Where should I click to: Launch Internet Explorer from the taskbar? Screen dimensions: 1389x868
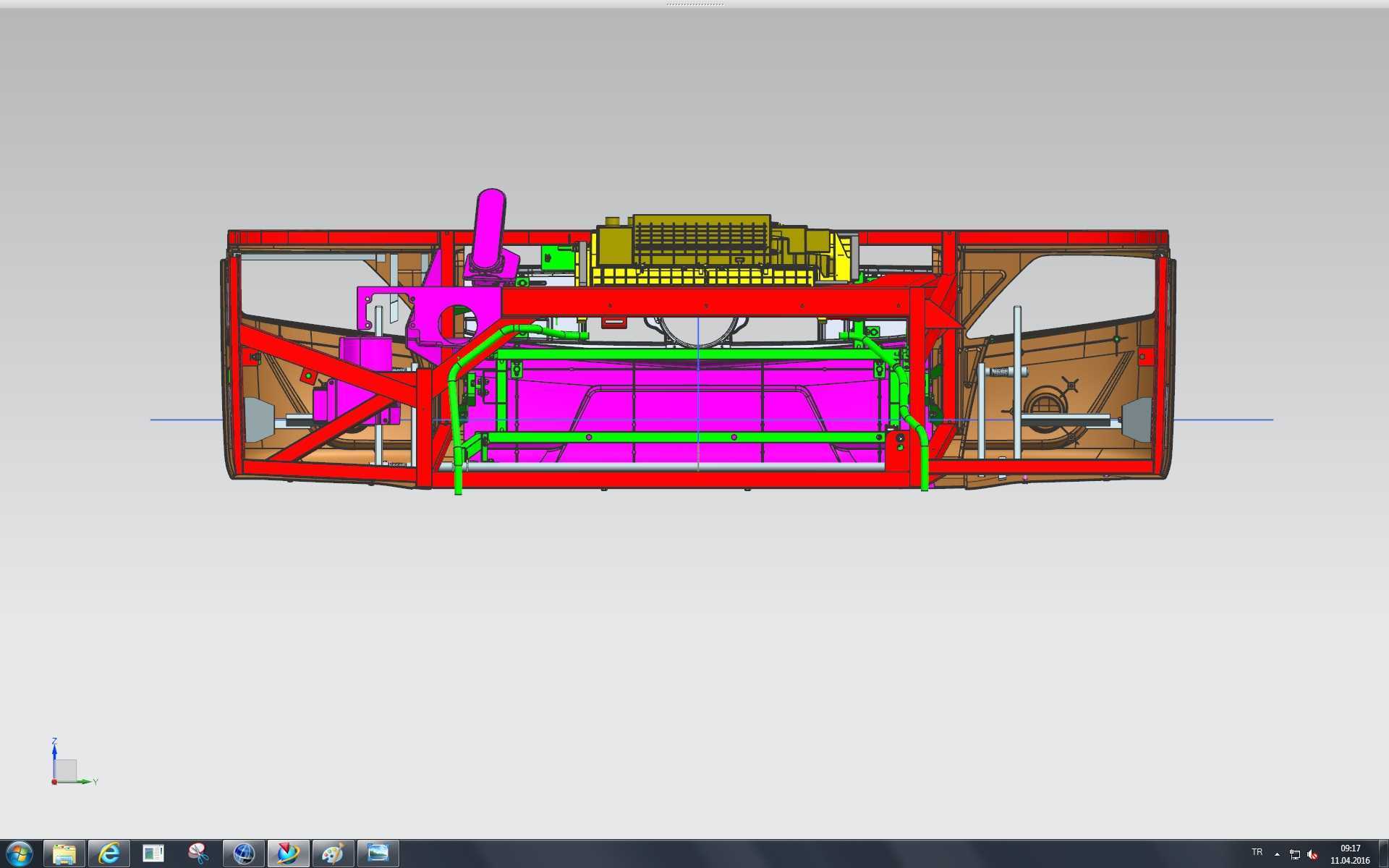[109, 854]
